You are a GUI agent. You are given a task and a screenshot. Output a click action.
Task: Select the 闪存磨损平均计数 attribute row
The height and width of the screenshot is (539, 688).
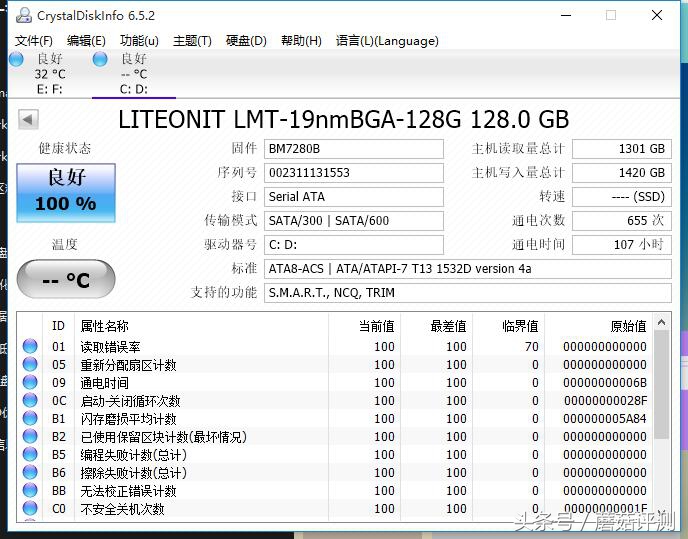tap(335, 418)
